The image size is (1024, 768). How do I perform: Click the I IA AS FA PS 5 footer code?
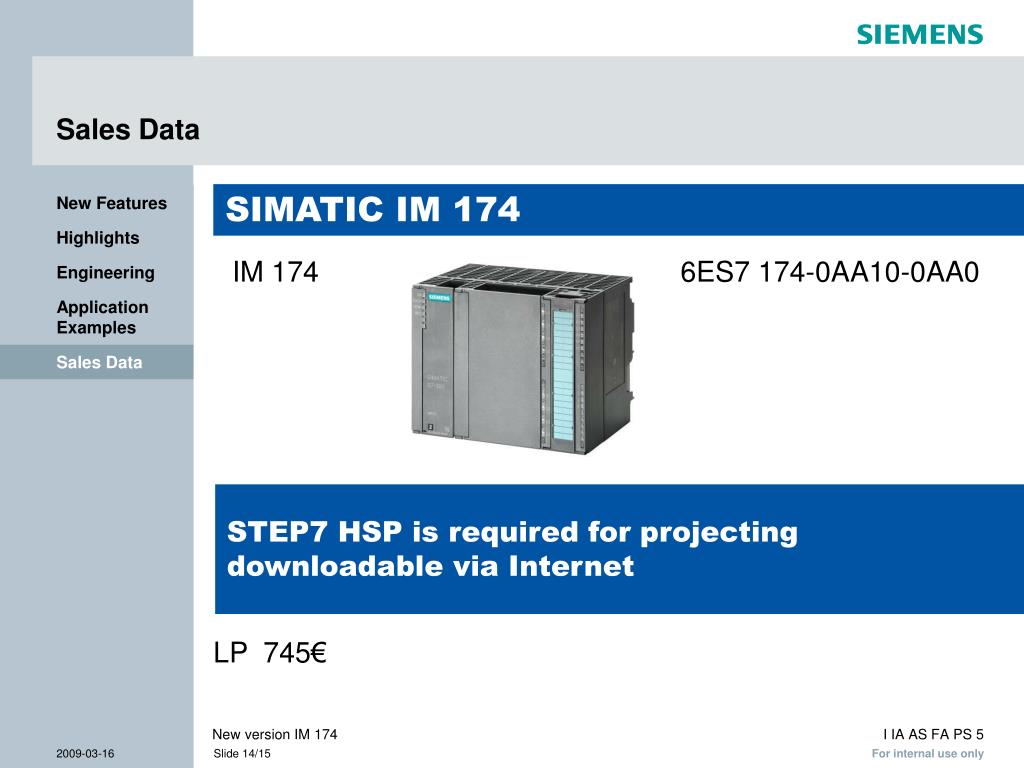click(x=933, y=734)
